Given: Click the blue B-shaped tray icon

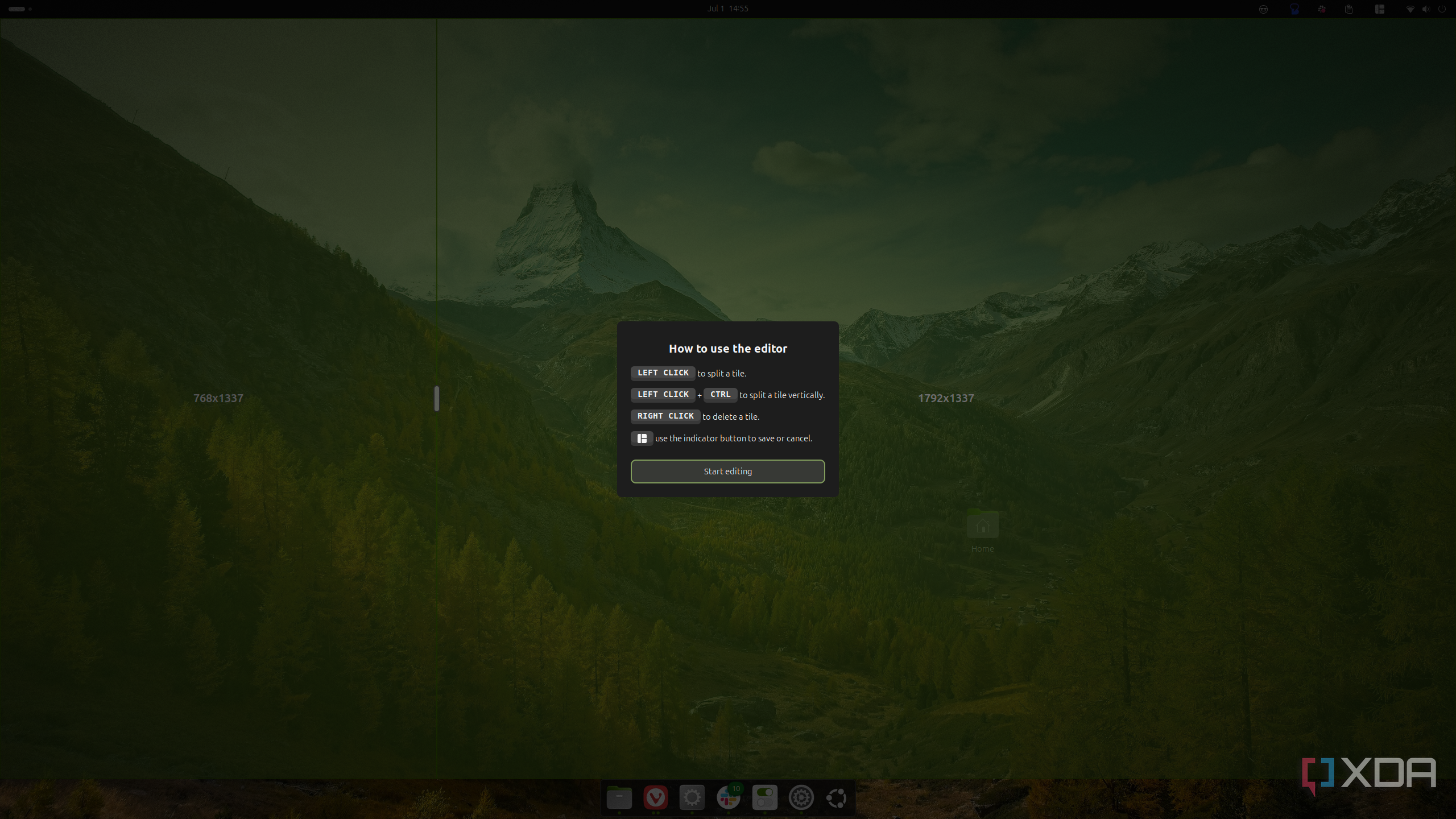Looking at the screenshot, I should coord(1294,9).
